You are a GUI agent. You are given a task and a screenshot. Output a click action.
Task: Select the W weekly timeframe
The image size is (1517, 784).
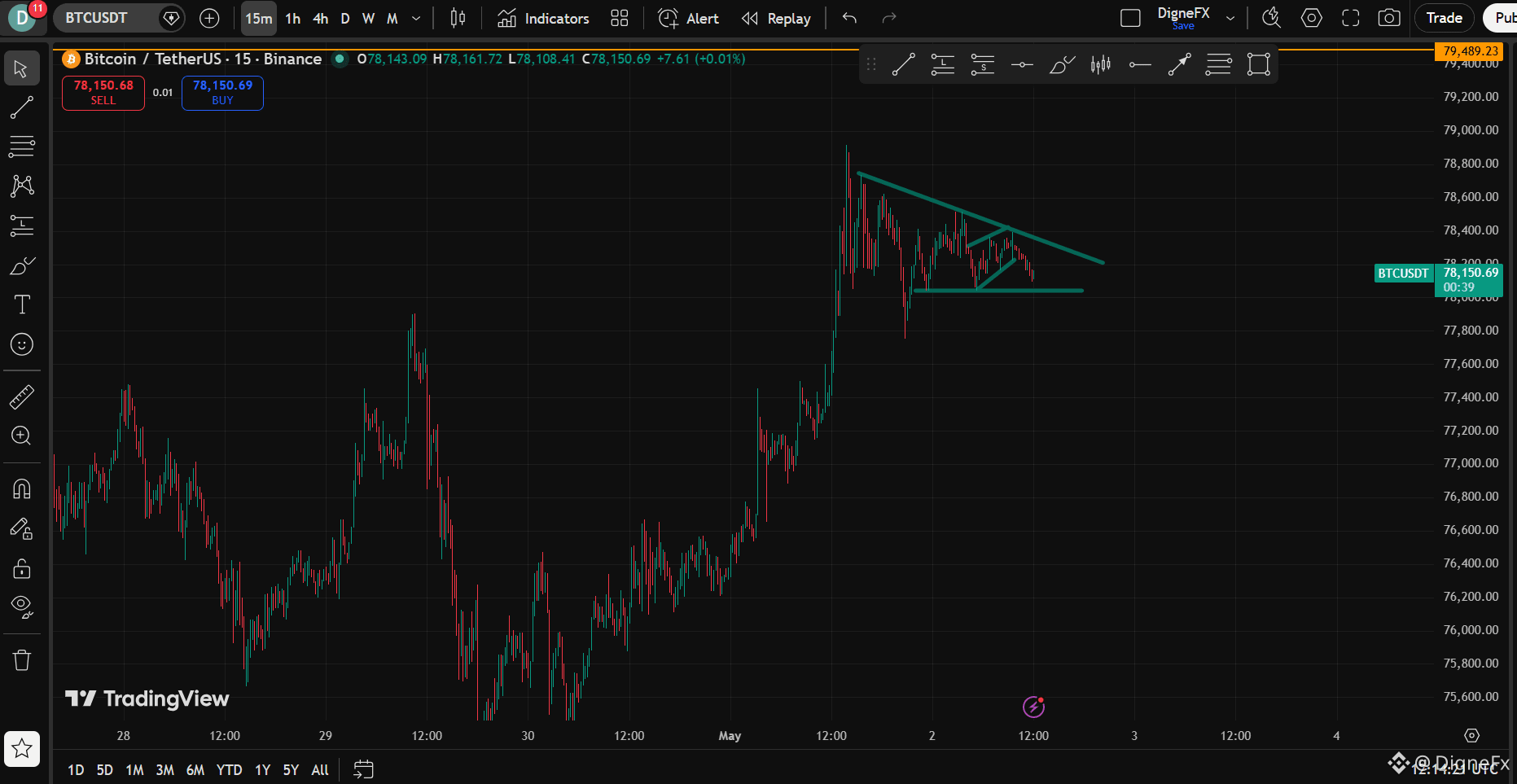(368, 18)
